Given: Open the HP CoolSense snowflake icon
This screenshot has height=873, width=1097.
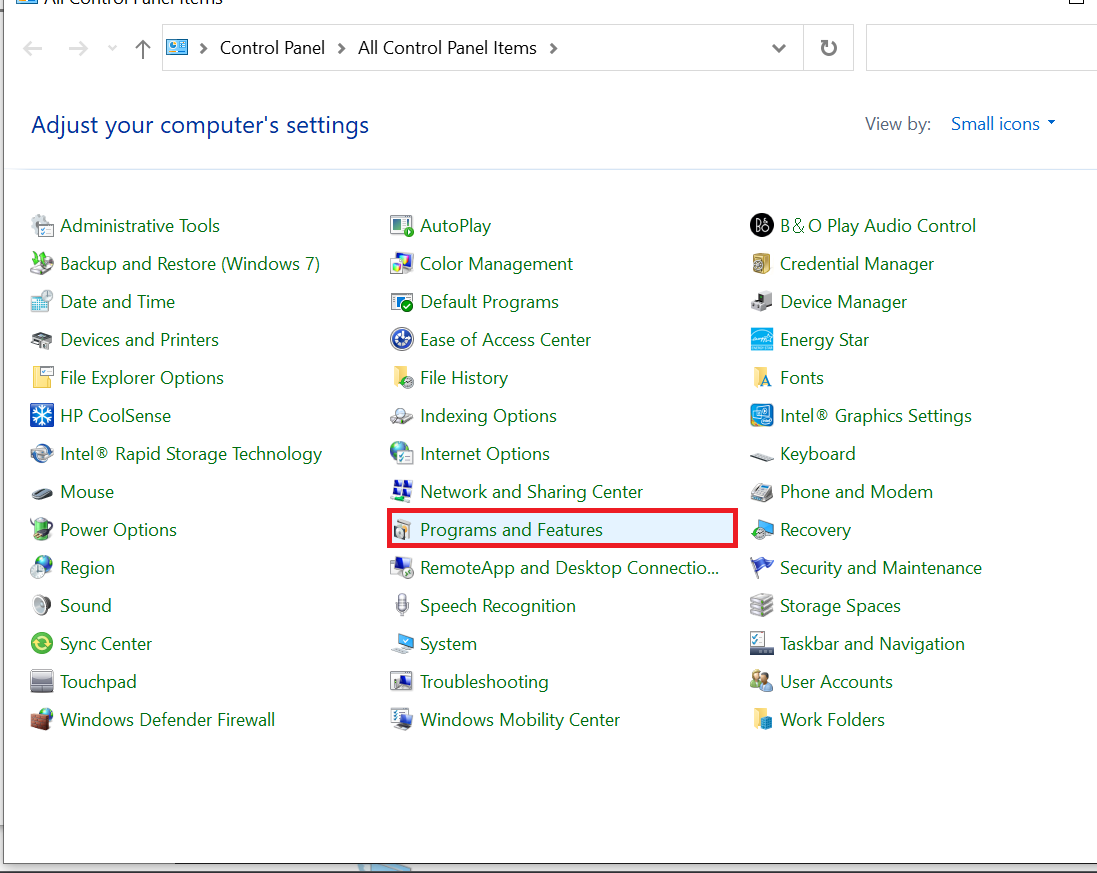Looking at the screenshot, I should point(42,416).
